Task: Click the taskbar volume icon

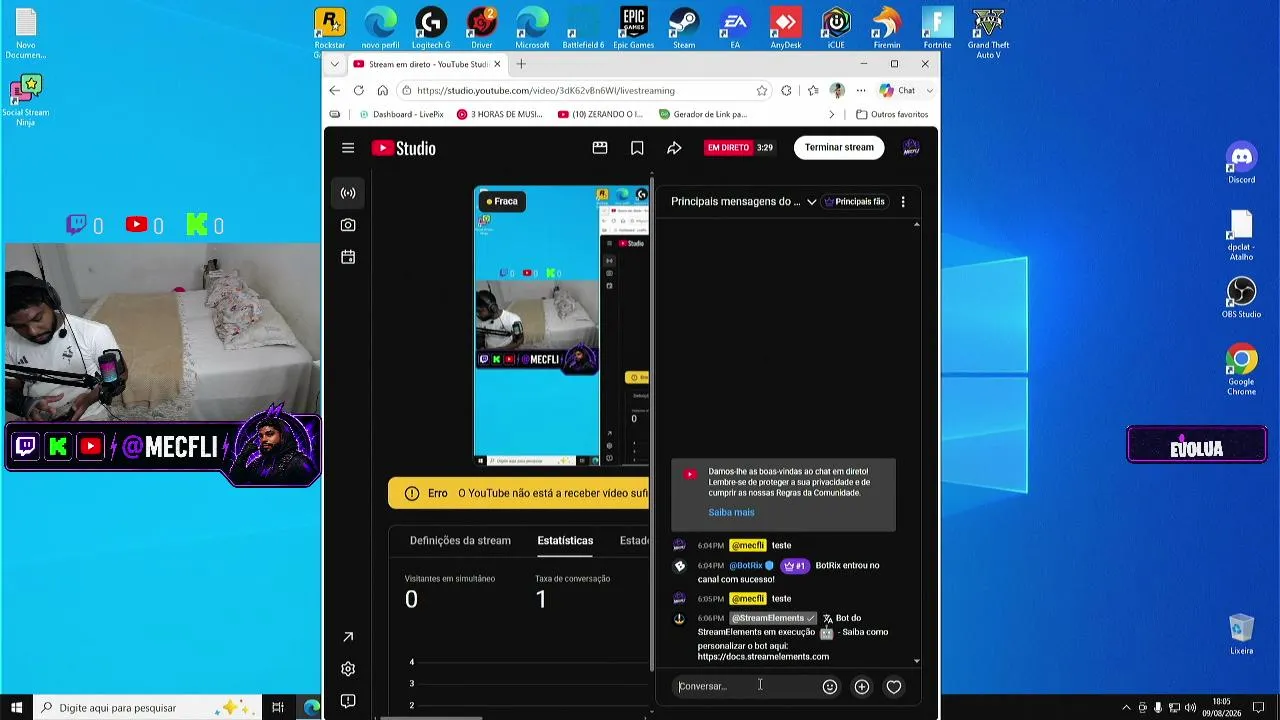Action: (x=1190, y=708)
